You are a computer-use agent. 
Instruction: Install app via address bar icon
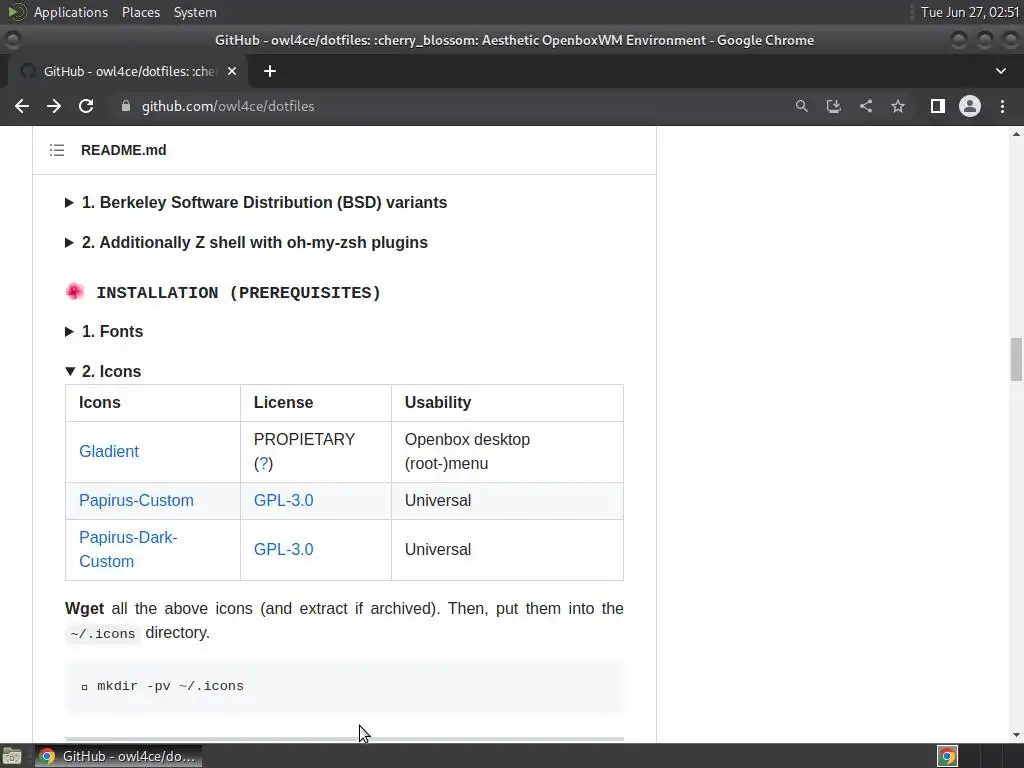[833, 106]
